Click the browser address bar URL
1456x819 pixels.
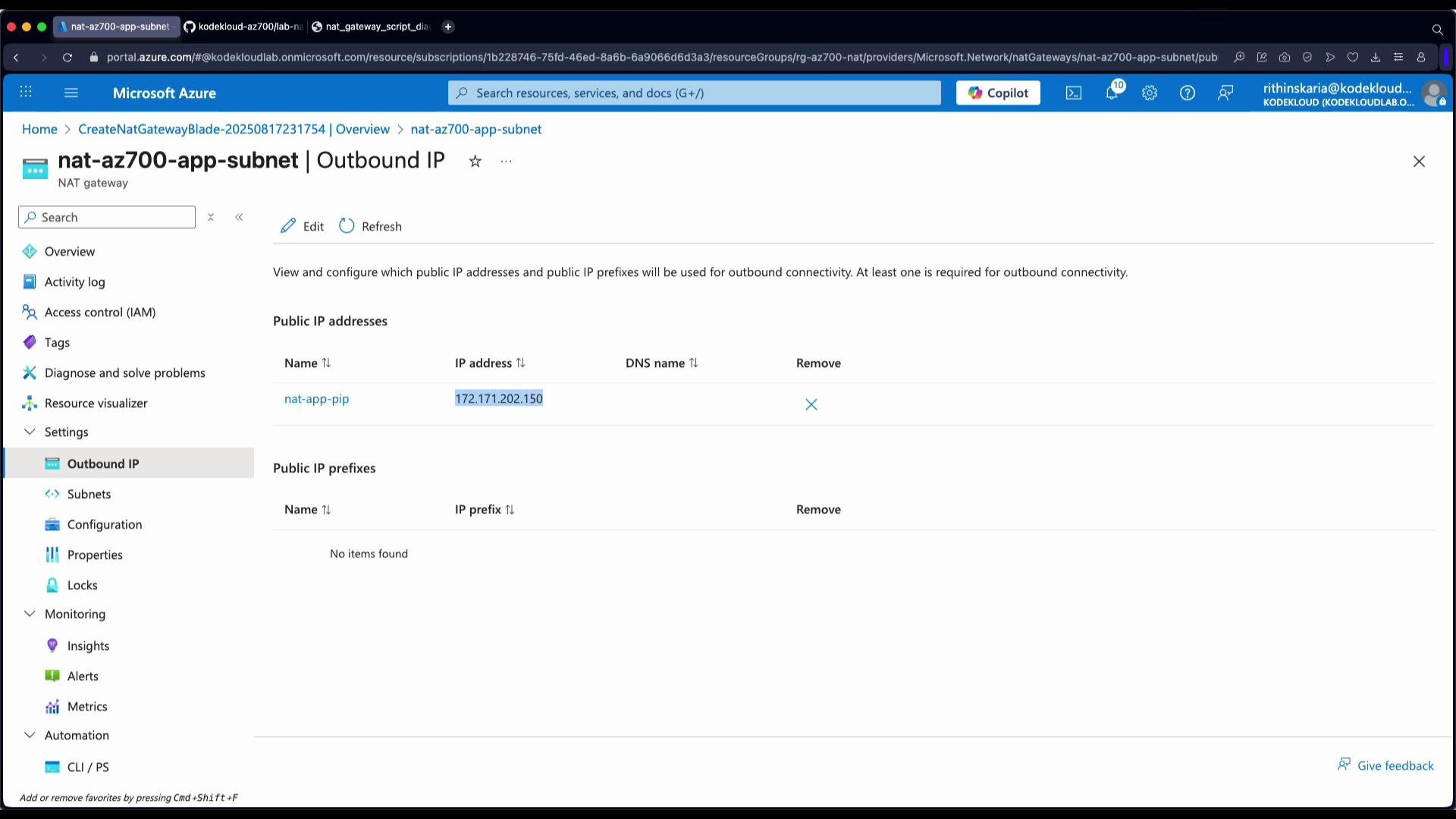pos(662,57)
